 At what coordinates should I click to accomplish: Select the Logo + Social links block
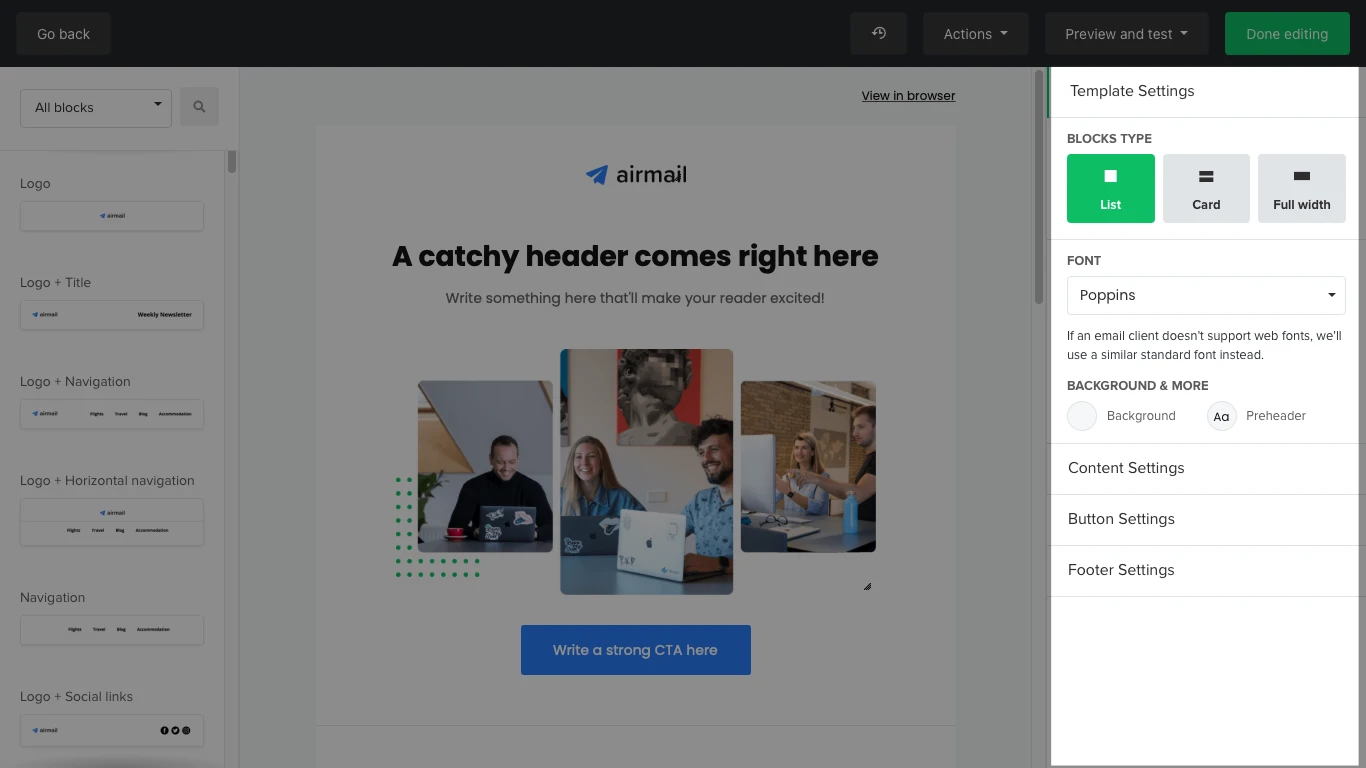pyautogui.click(x=112, y=730)
